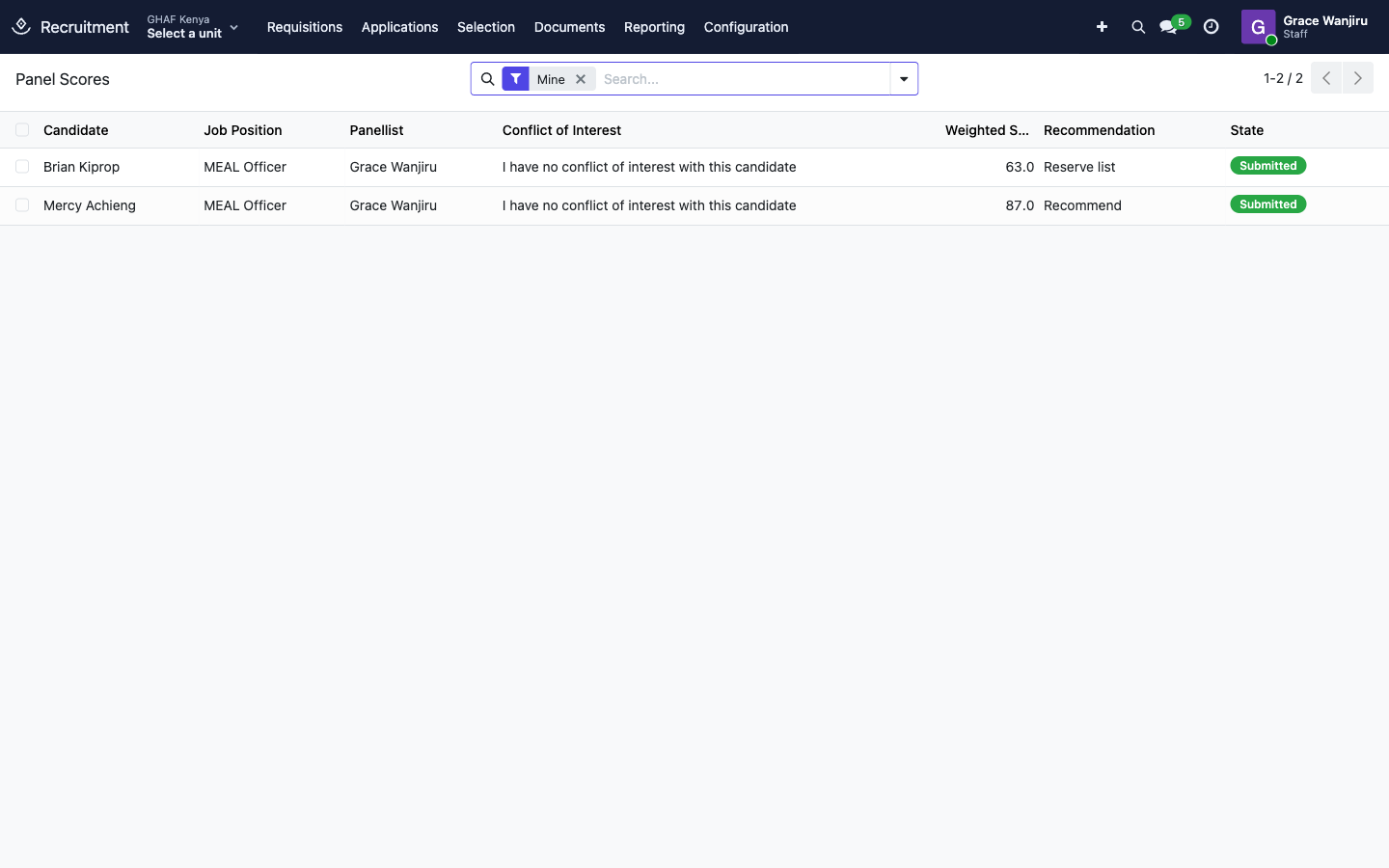
Task: Open the Selection menu
Action: pos(486,27)
